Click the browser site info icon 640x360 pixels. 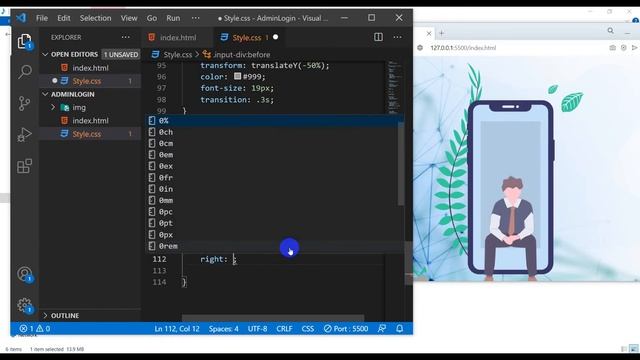420,48
